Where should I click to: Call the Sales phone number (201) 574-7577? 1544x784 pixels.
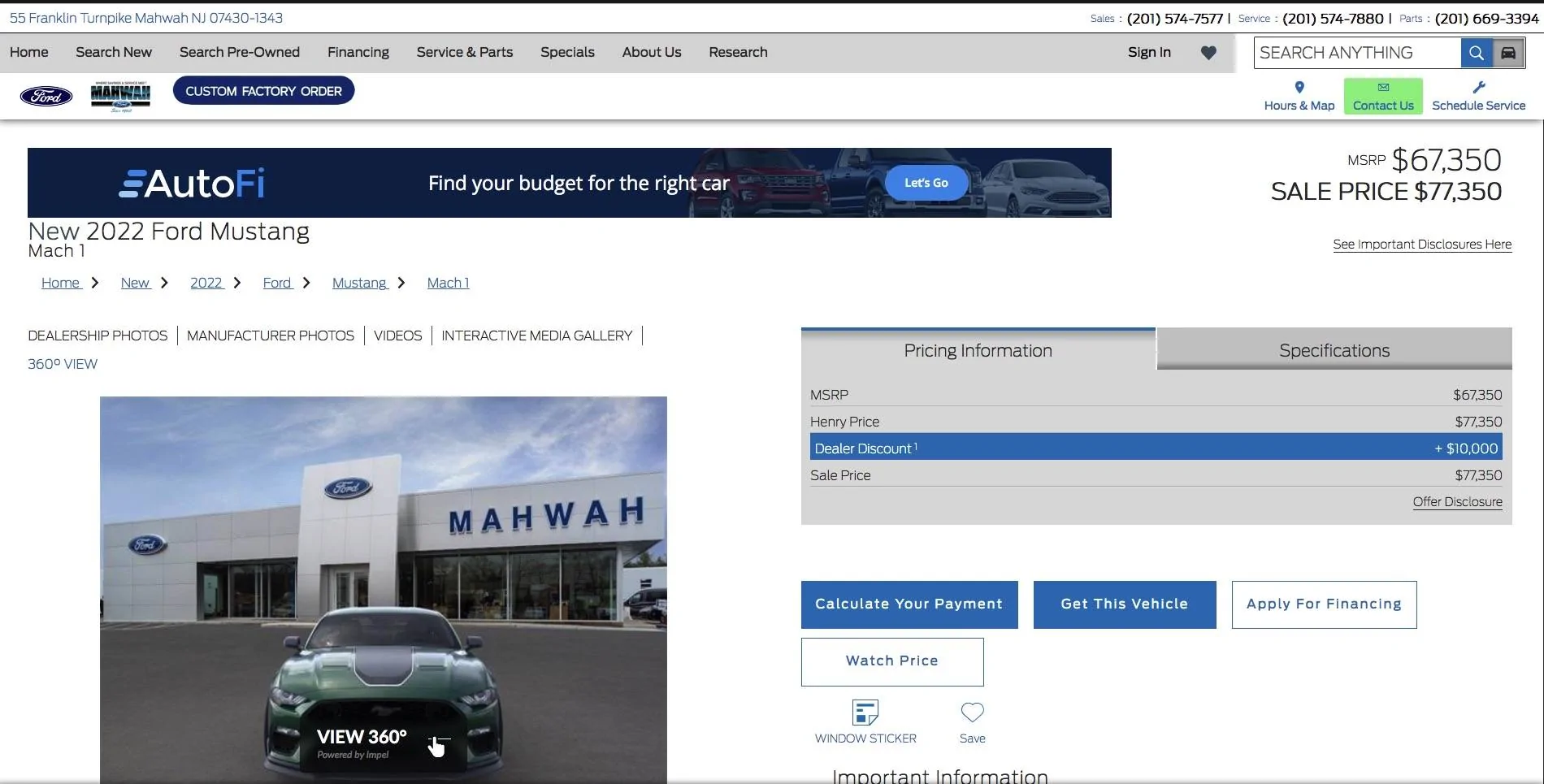pyautogui.click(x=1174, y=18)
